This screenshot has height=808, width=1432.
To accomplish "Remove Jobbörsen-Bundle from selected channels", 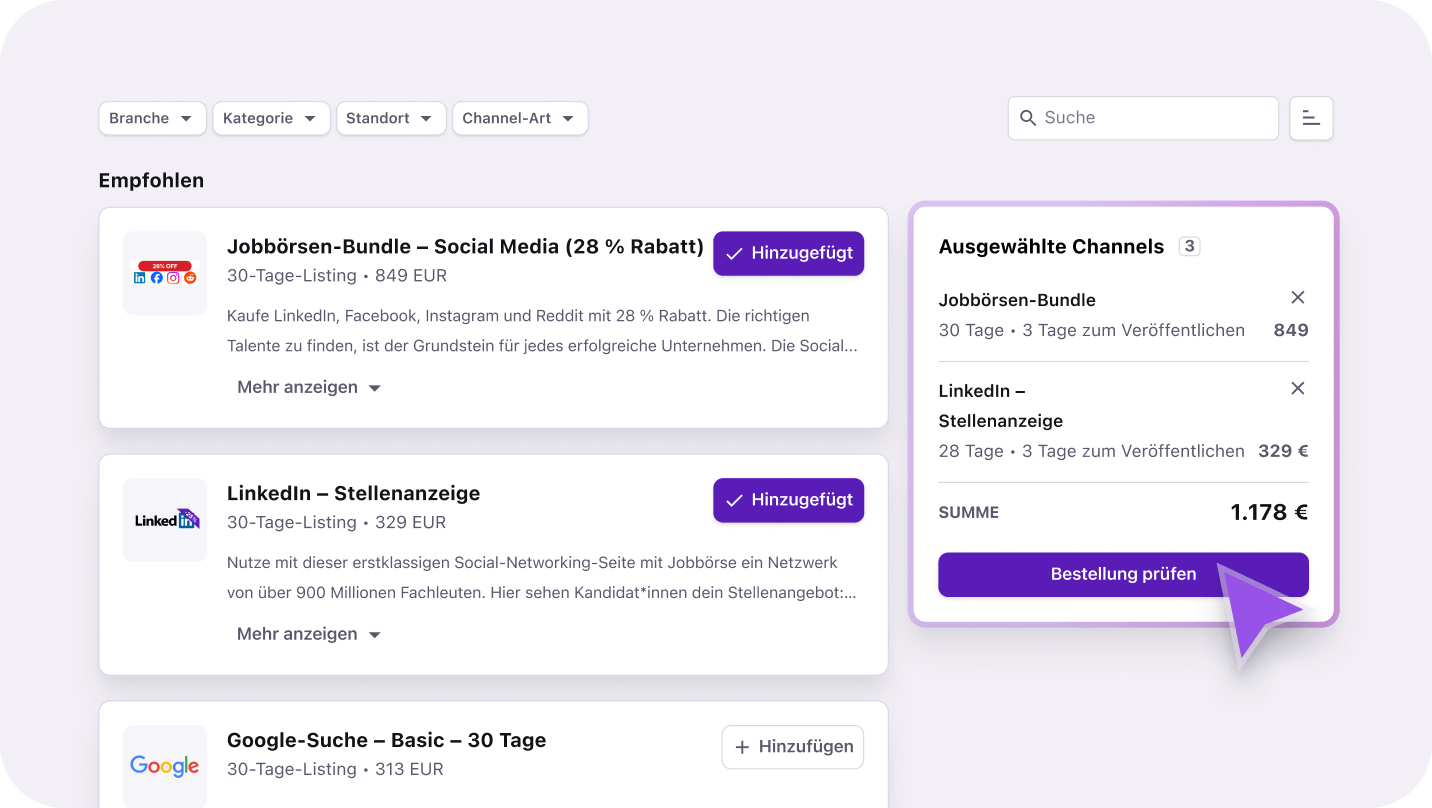I will [1297, 298].
